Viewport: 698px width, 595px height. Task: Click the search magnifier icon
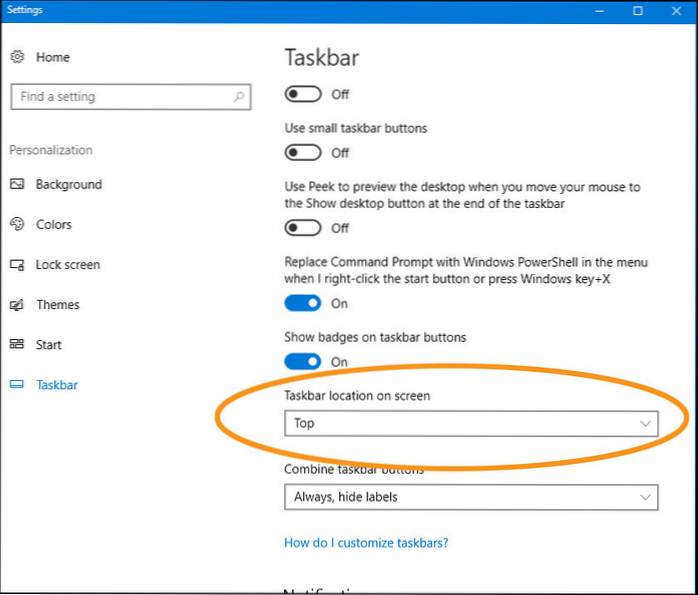(239, 97)
